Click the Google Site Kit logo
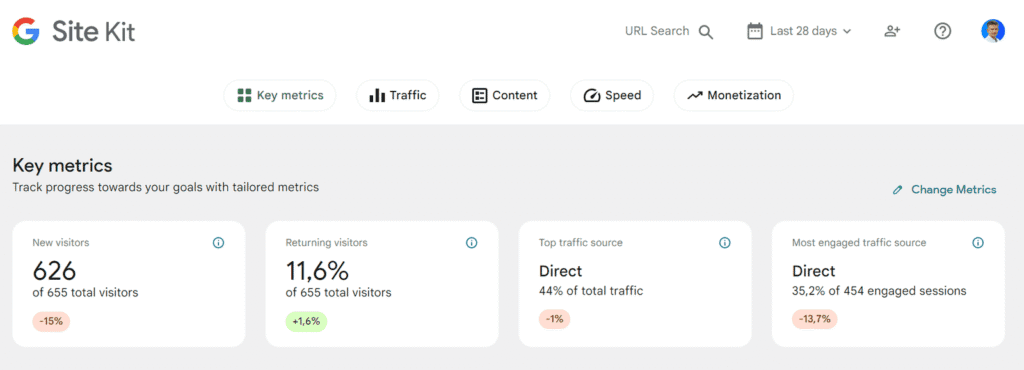1024x370 pixels. (74, 31)
